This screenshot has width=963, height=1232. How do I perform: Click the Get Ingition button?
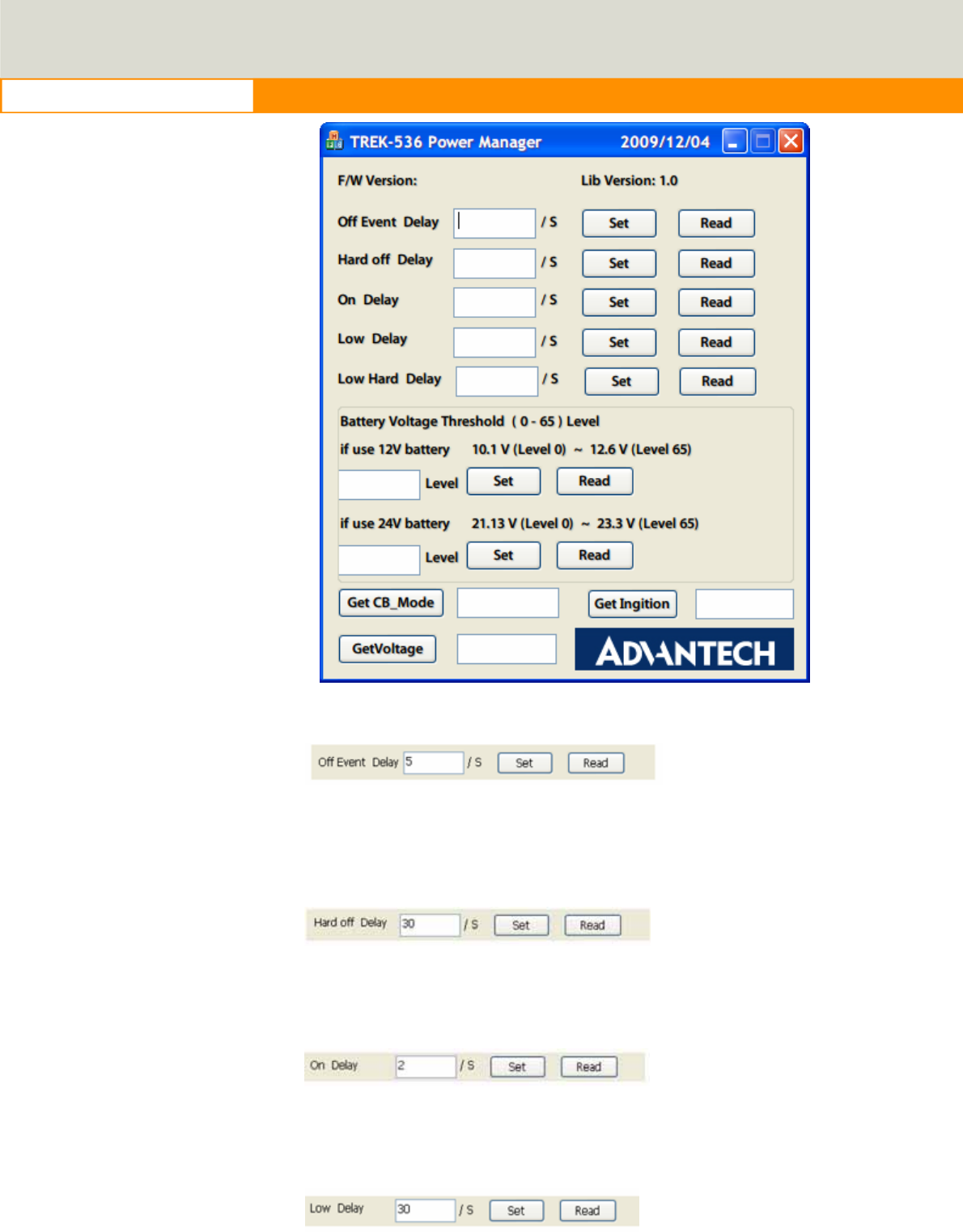pos(632,603)
